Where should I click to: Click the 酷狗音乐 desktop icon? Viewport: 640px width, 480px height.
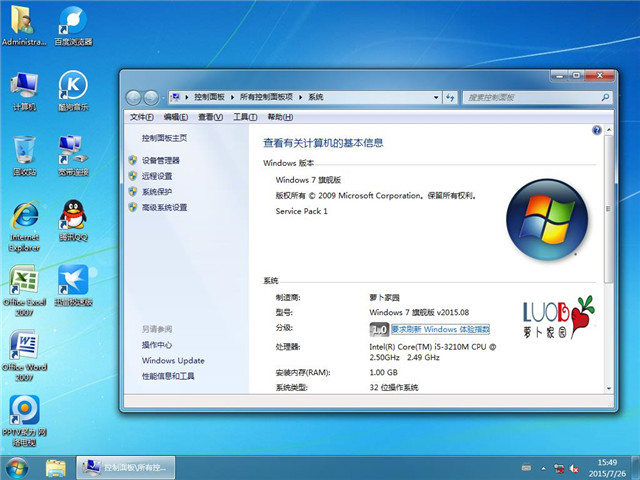pyautogui.click(x=72, y=86)
